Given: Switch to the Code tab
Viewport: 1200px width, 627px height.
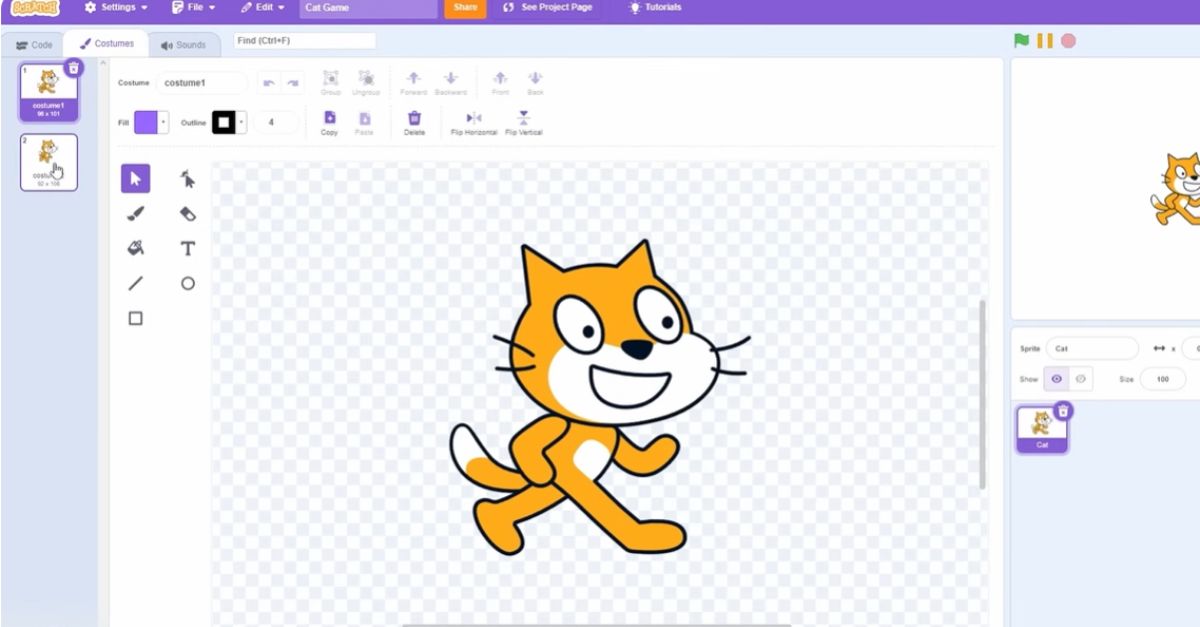Looking at the screenshot, I should 34,45.
